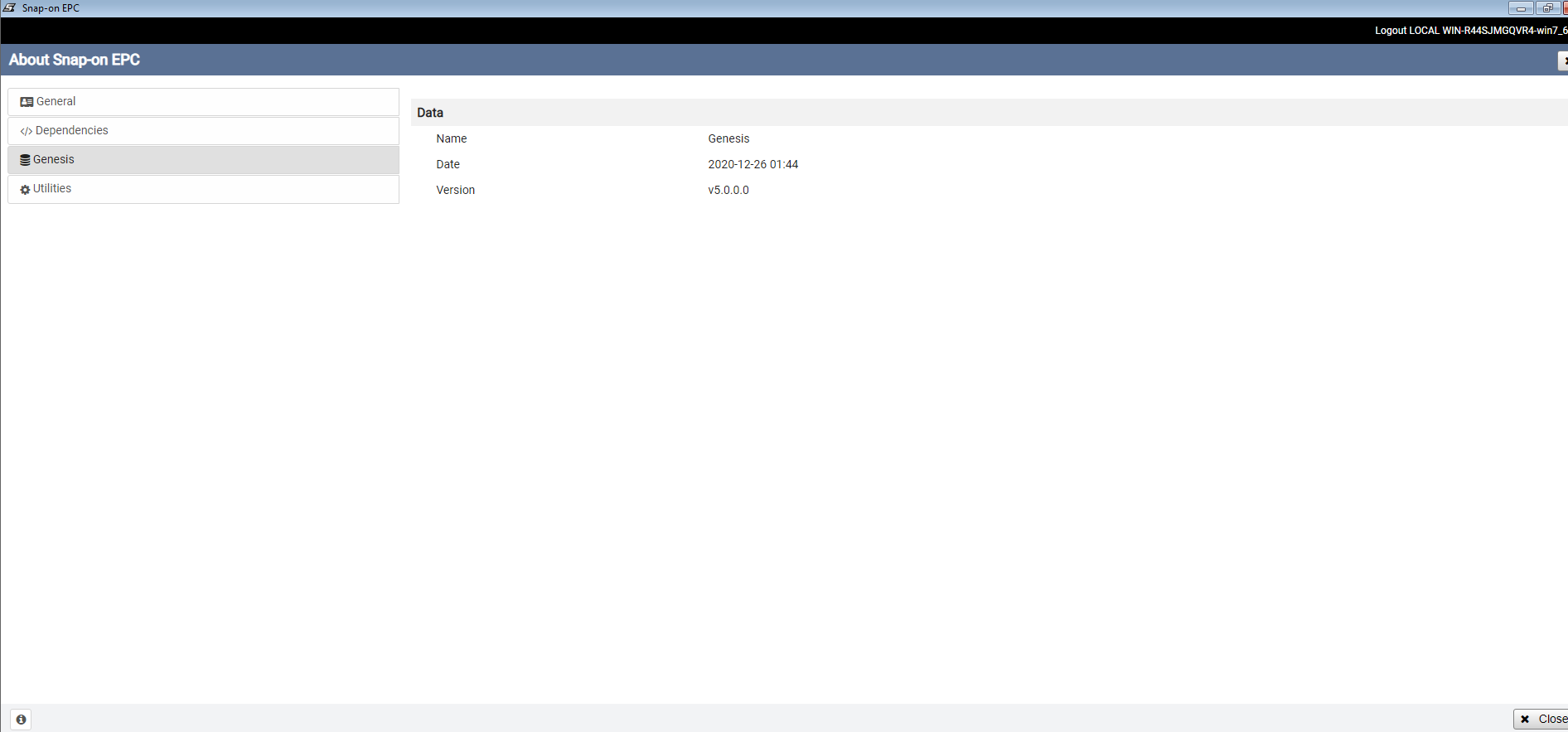Restore down the Snap-on EPC window
This screenshot has width=1568, height=732.
[1547, 8]
